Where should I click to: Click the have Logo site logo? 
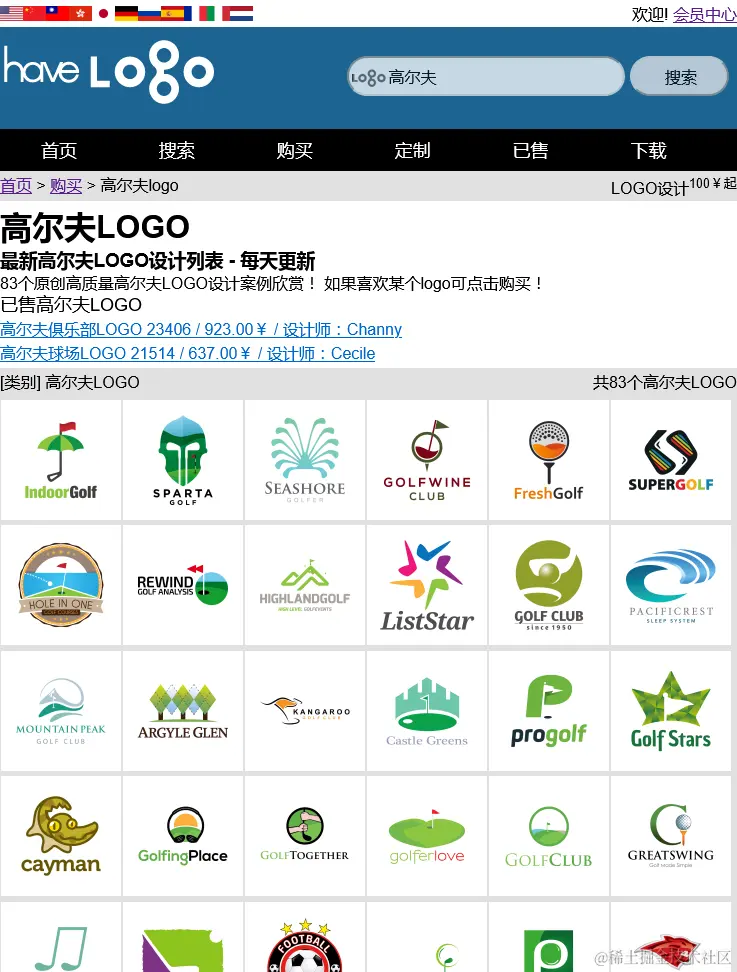click(x=108, y=72)
